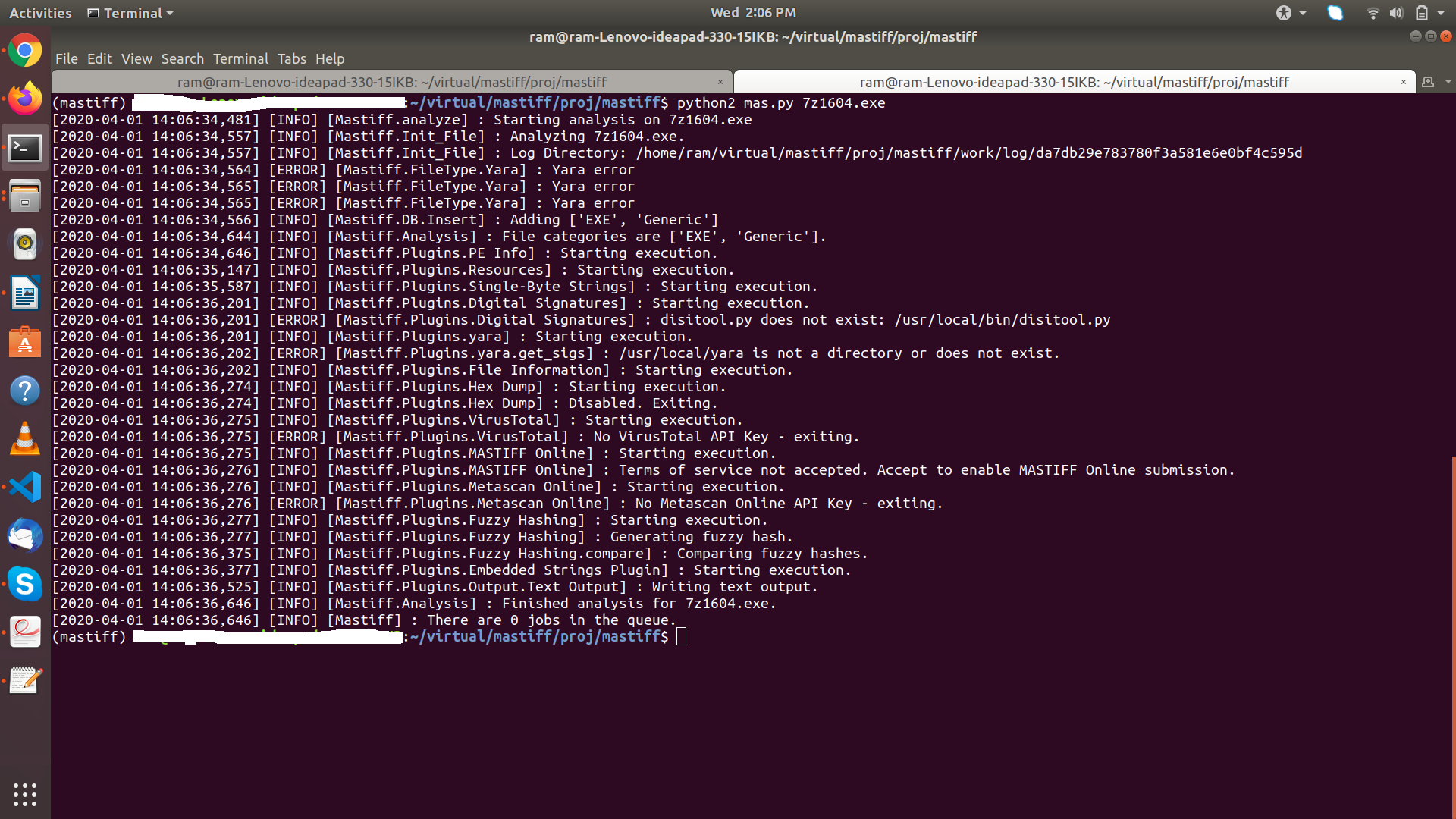Launch VLC media player icon
Viewport: 1456px width, 819px height.
[25, 439]
